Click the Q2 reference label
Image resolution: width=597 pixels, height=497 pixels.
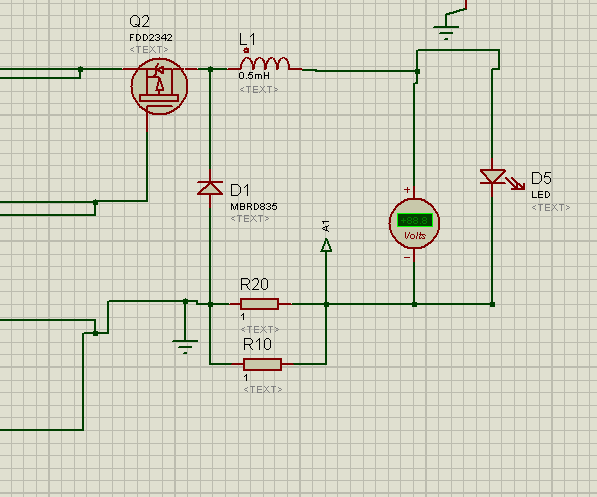tap(139, 21)
